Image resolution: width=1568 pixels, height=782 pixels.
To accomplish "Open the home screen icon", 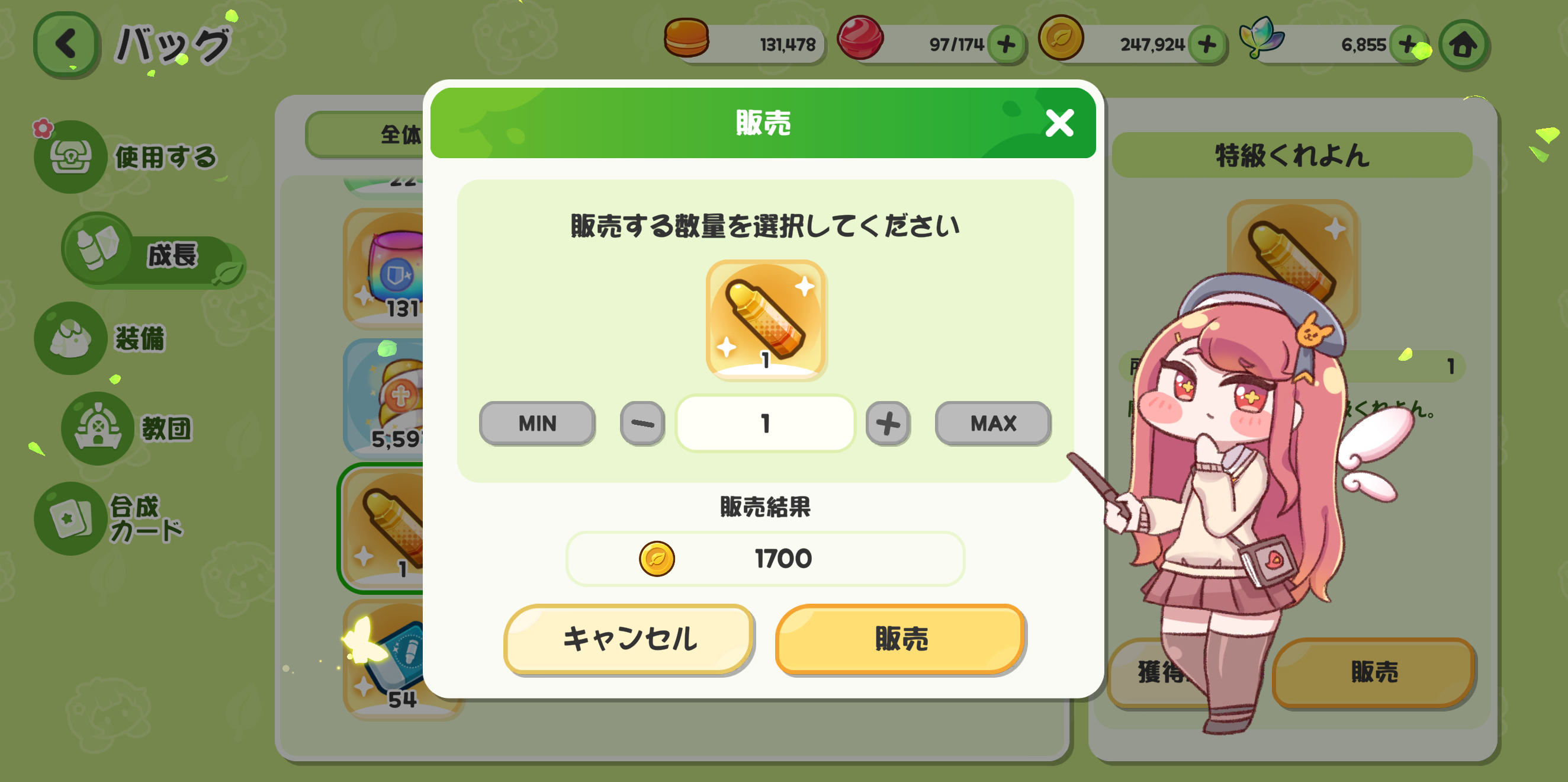I will coord(1463,44).
